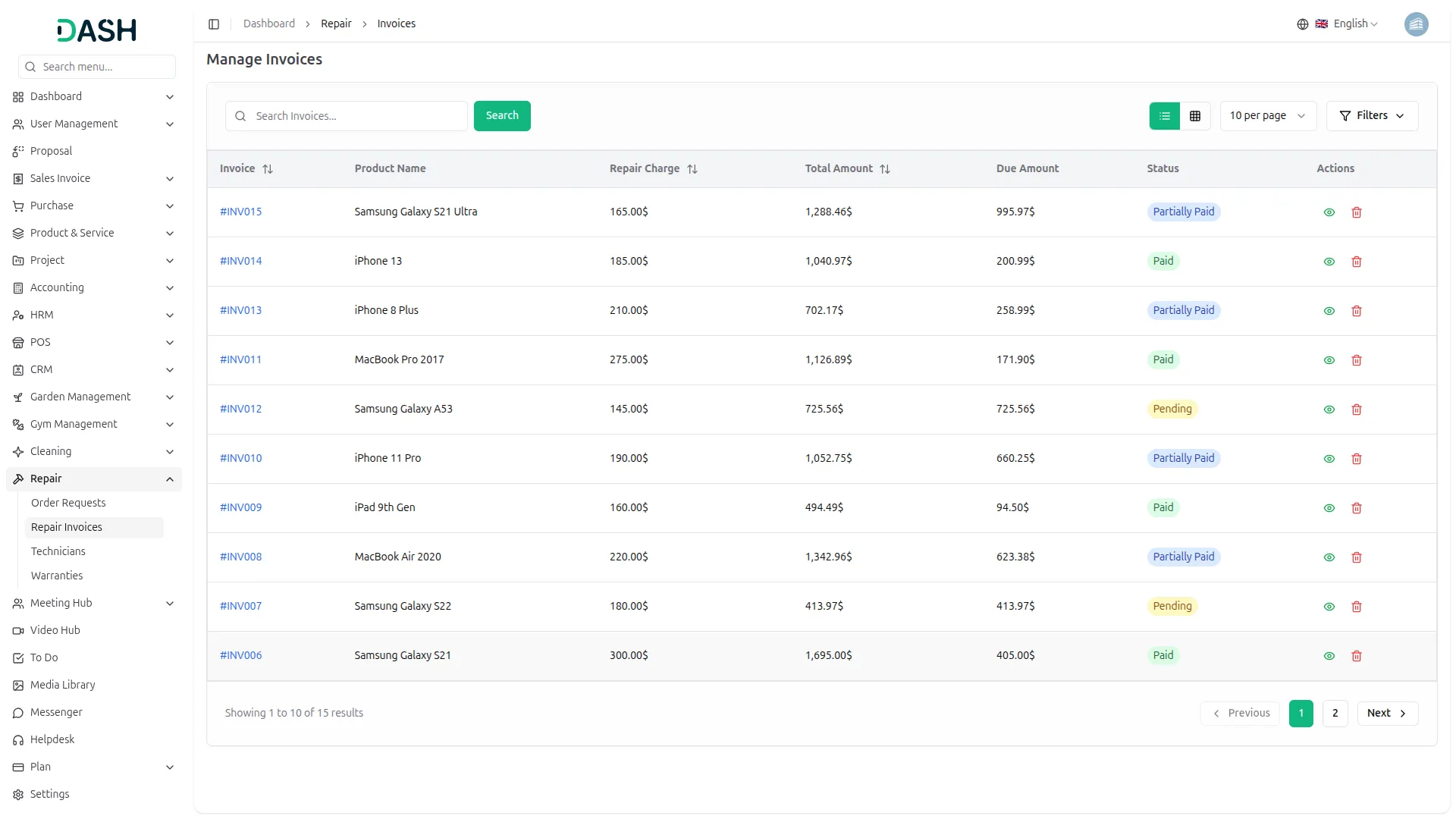Image resolution: width=1456 pixels, height=819 pixels.
Task: Open invoice link #INV013
Action: [x=240, y=310]
